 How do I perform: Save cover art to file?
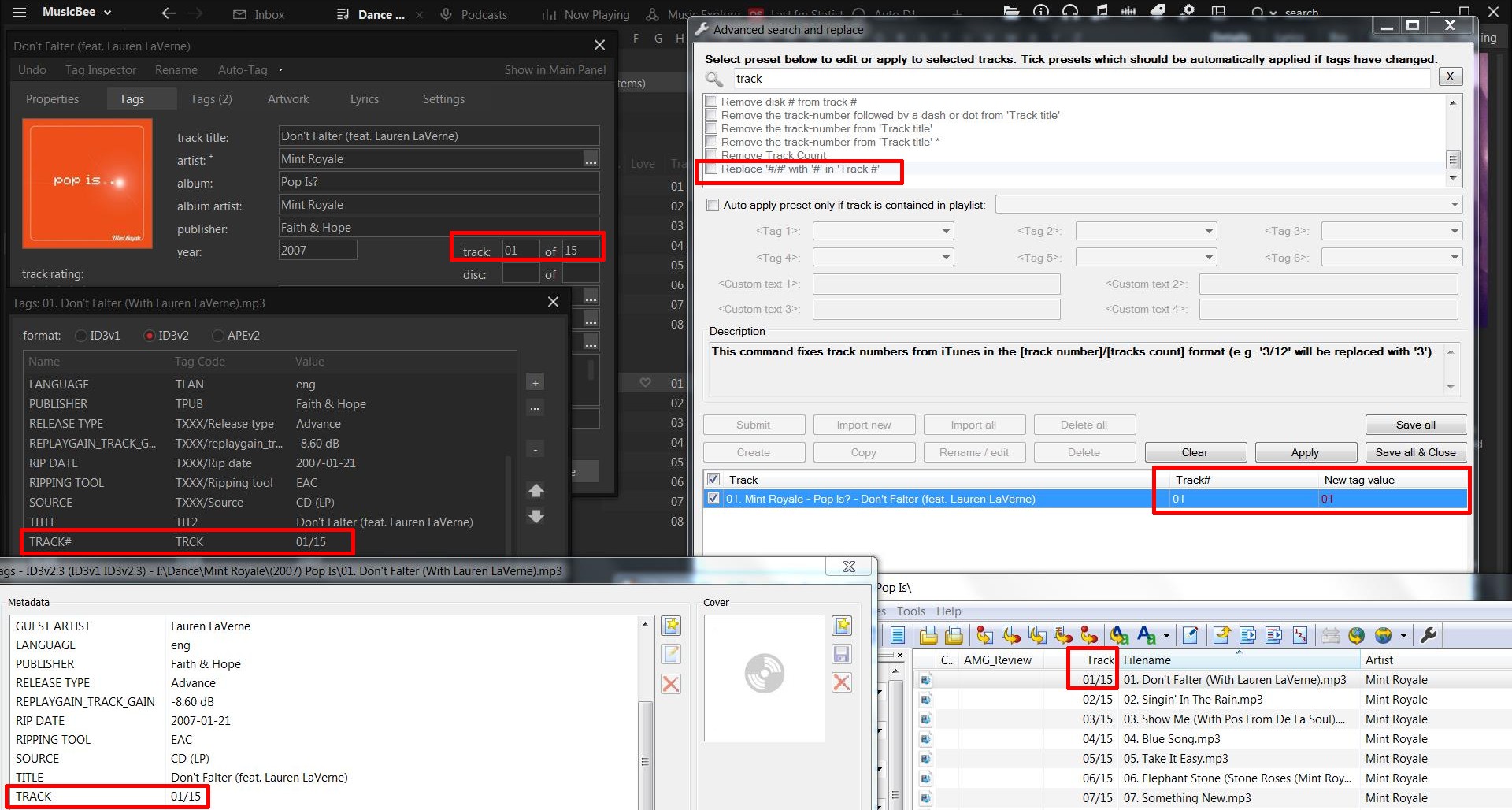842,654
